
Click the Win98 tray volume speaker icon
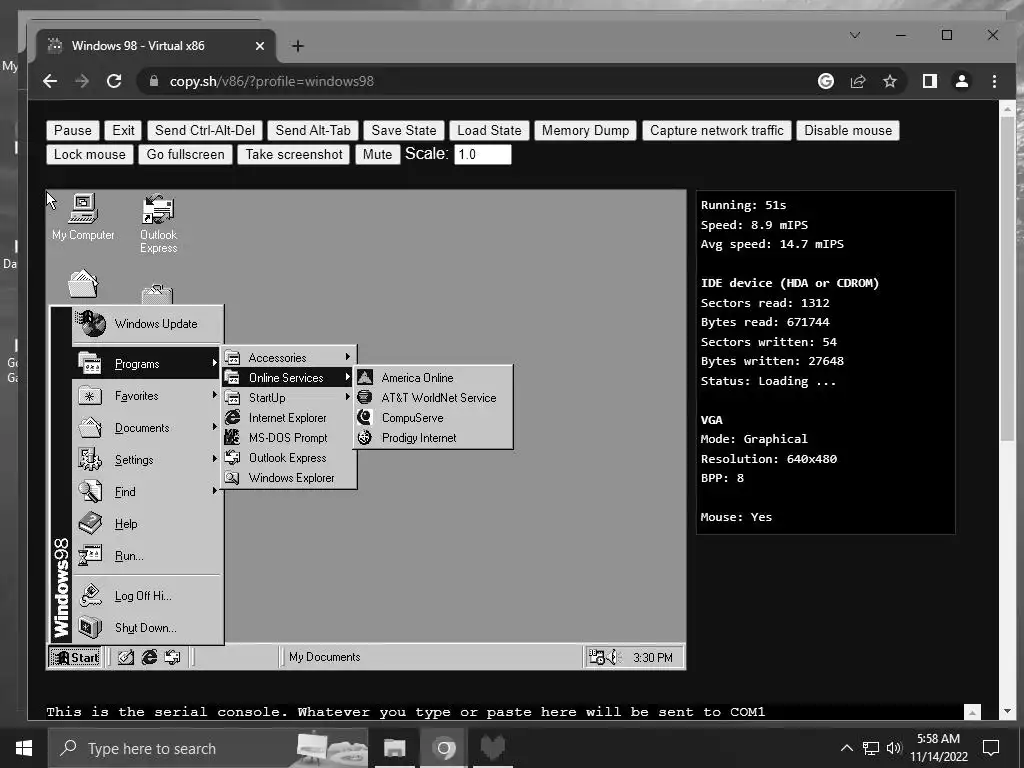(613, 657)
